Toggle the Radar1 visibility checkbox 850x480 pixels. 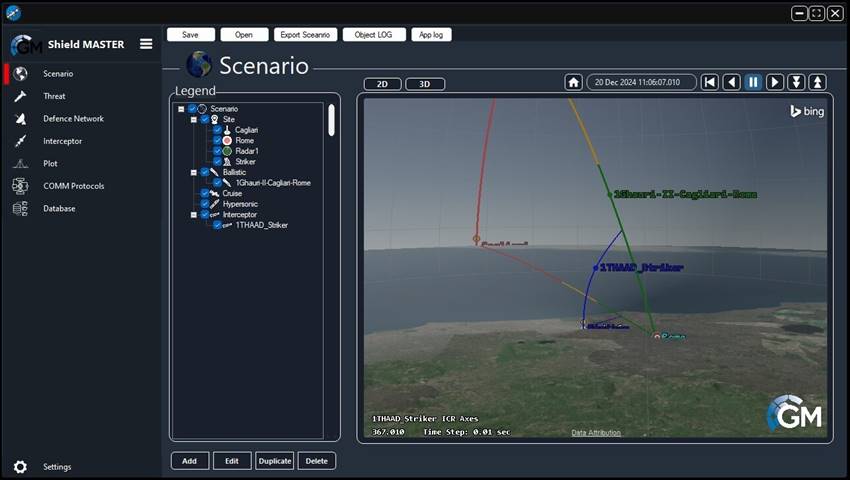pyautogui.click(x=217, y=151)
